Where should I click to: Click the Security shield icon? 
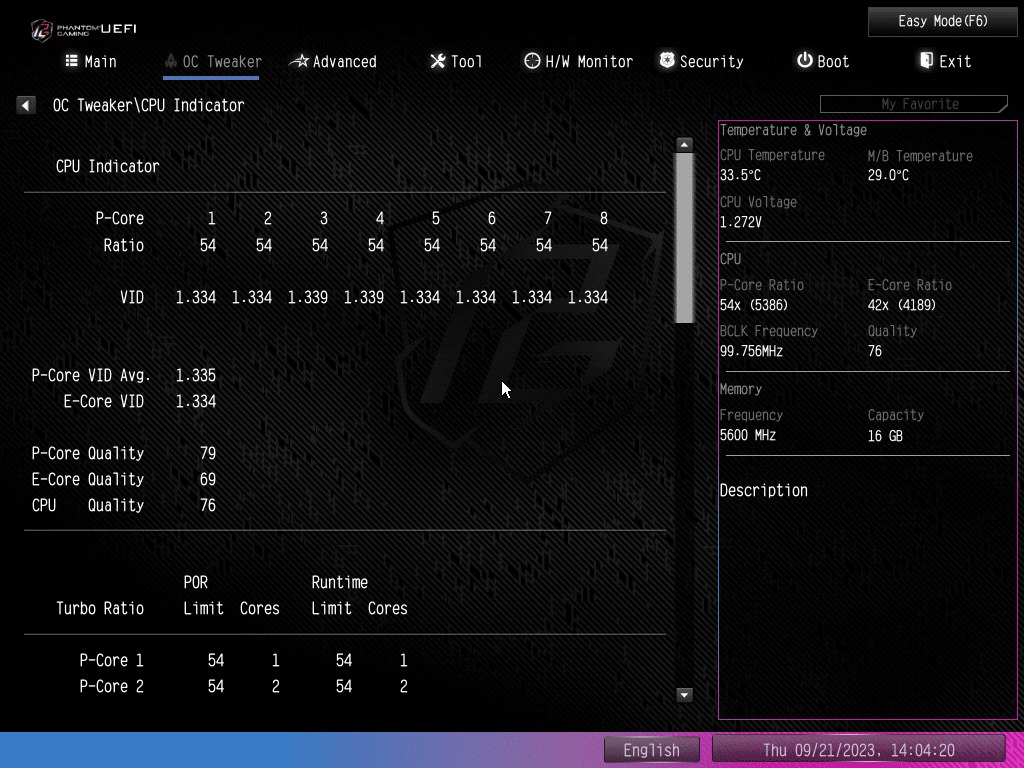point(667,61)
